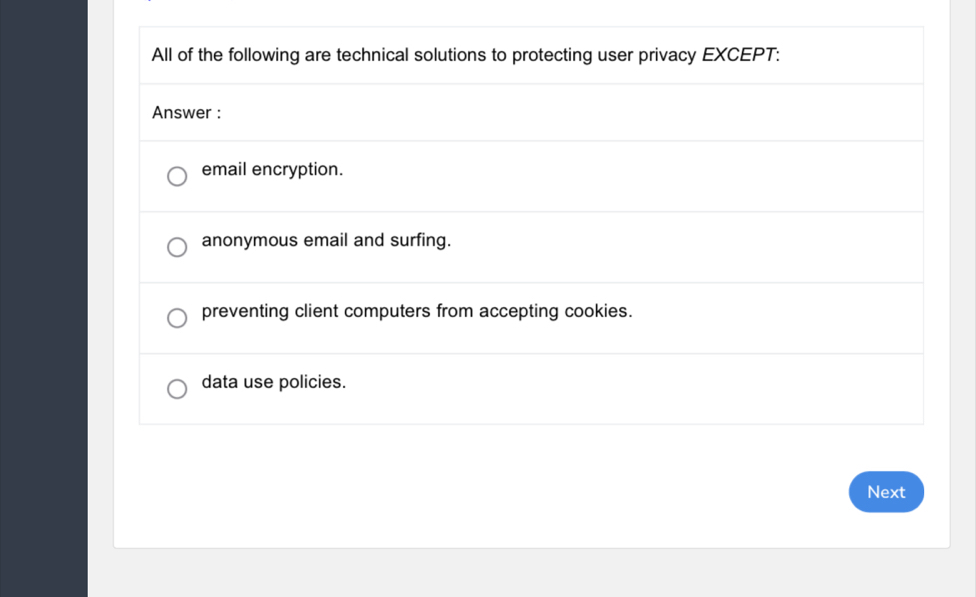Advance to the next question with Next

[886, 492]
